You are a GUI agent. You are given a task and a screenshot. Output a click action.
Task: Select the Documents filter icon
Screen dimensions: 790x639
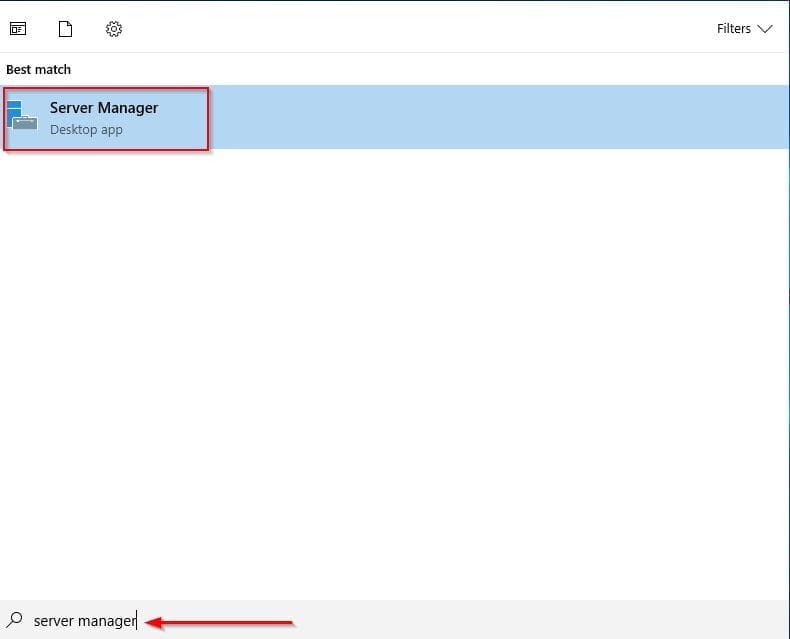(66, 29)
